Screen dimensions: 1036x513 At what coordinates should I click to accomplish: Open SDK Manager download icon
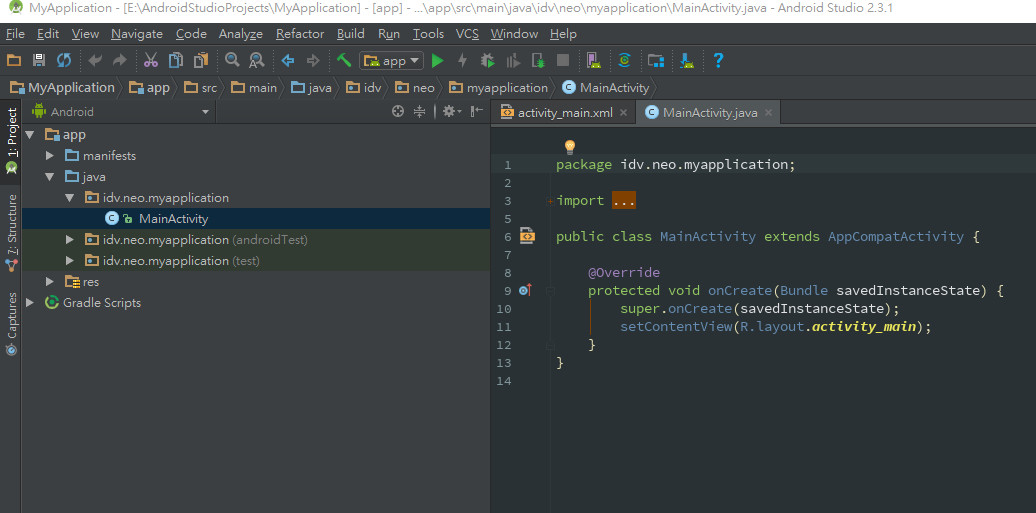(687, 61)
